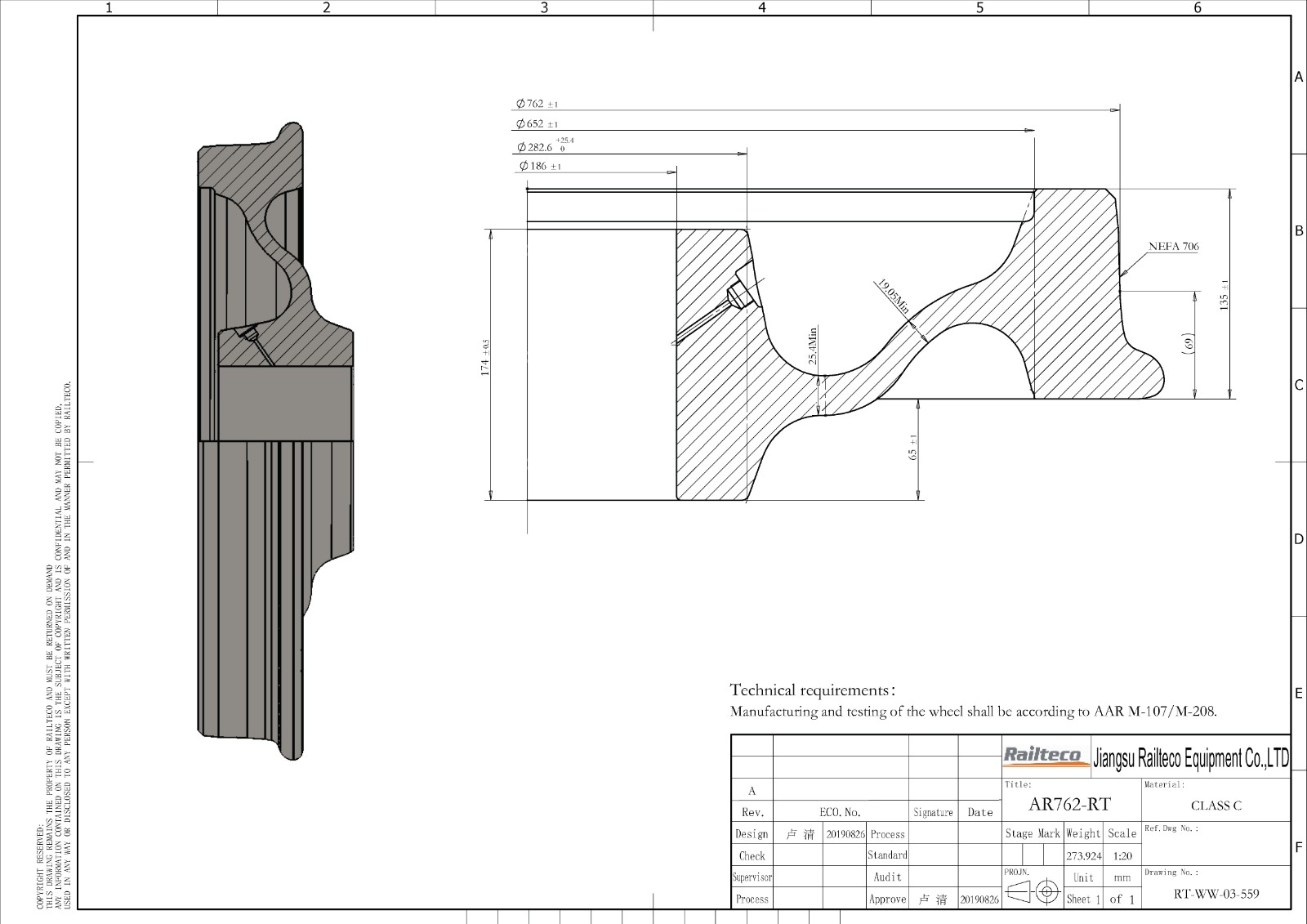Click the 'Process' label in the Design row
The width and height of the screenshot is (1307, 924).
[x=887, y=834]
